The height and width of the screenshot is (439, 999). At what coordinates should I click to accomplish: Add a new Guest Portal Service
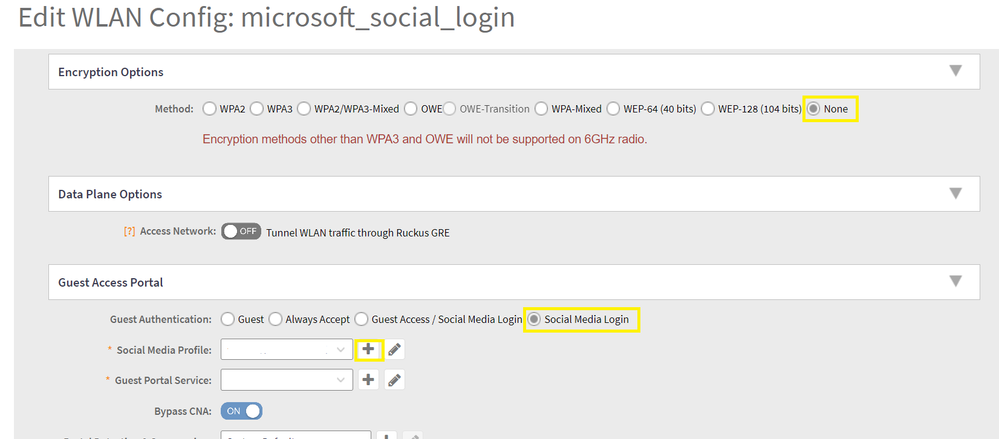368,380
